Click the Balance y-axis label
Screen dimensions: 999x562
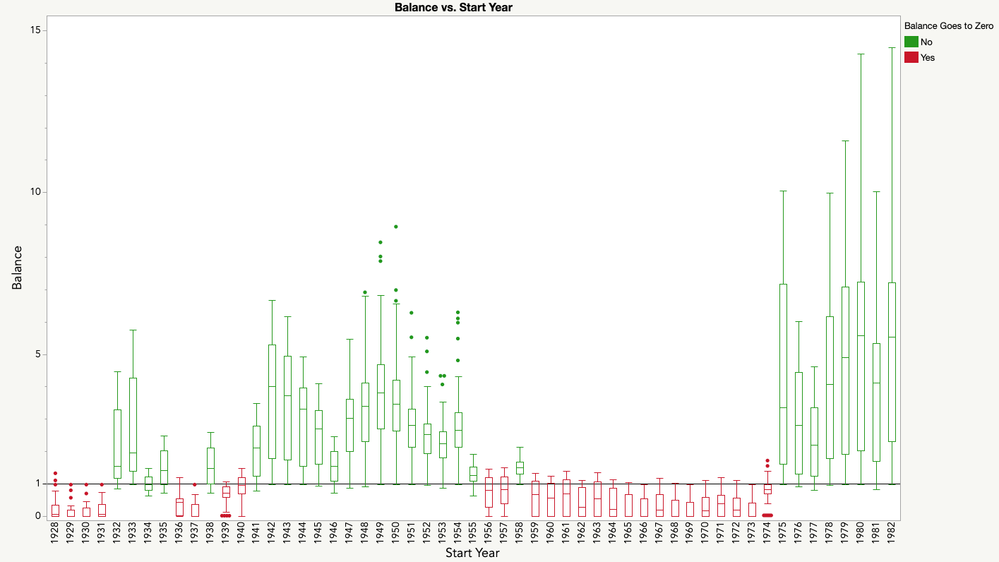pos(17,268)
